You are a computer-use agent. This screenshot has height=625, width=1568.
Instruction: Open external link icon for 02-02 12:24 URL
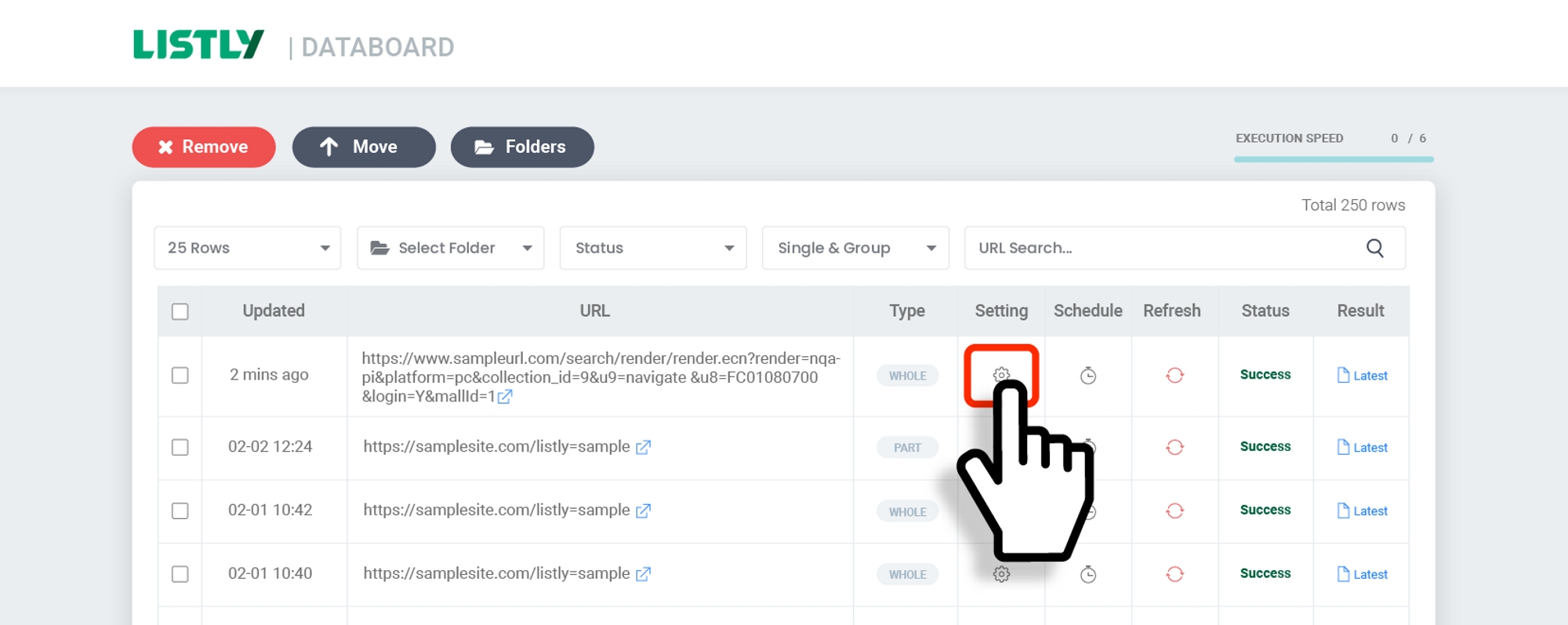(x=643, y=447)
